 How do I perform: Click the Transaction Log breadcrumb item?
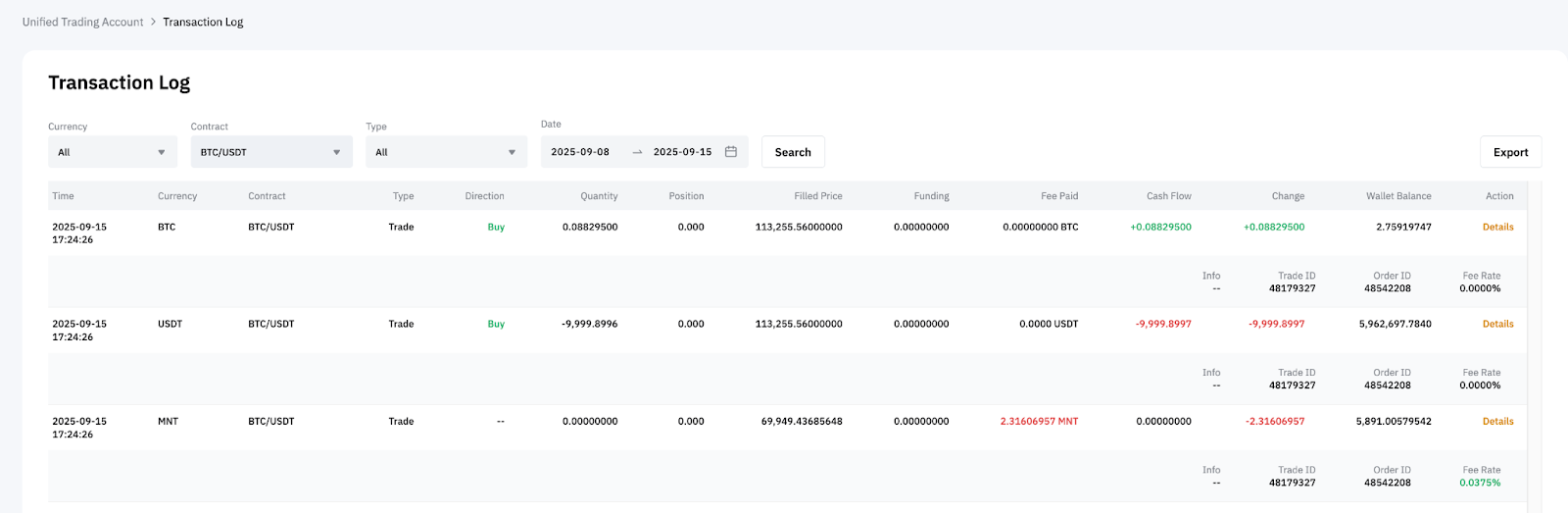coord(203,22)
